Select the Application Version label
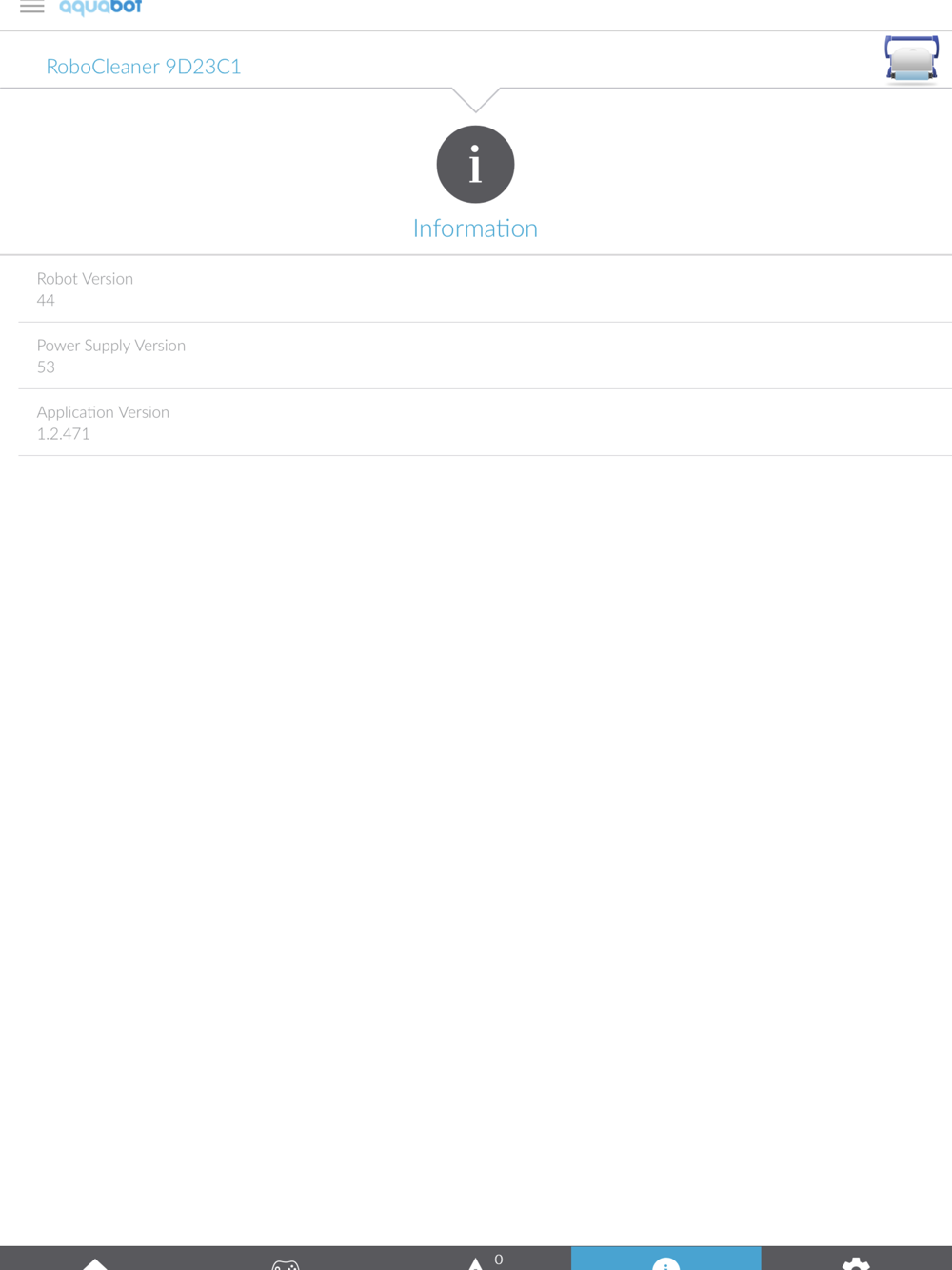Viewport: 952px width, 1270px height. [103, 412]
